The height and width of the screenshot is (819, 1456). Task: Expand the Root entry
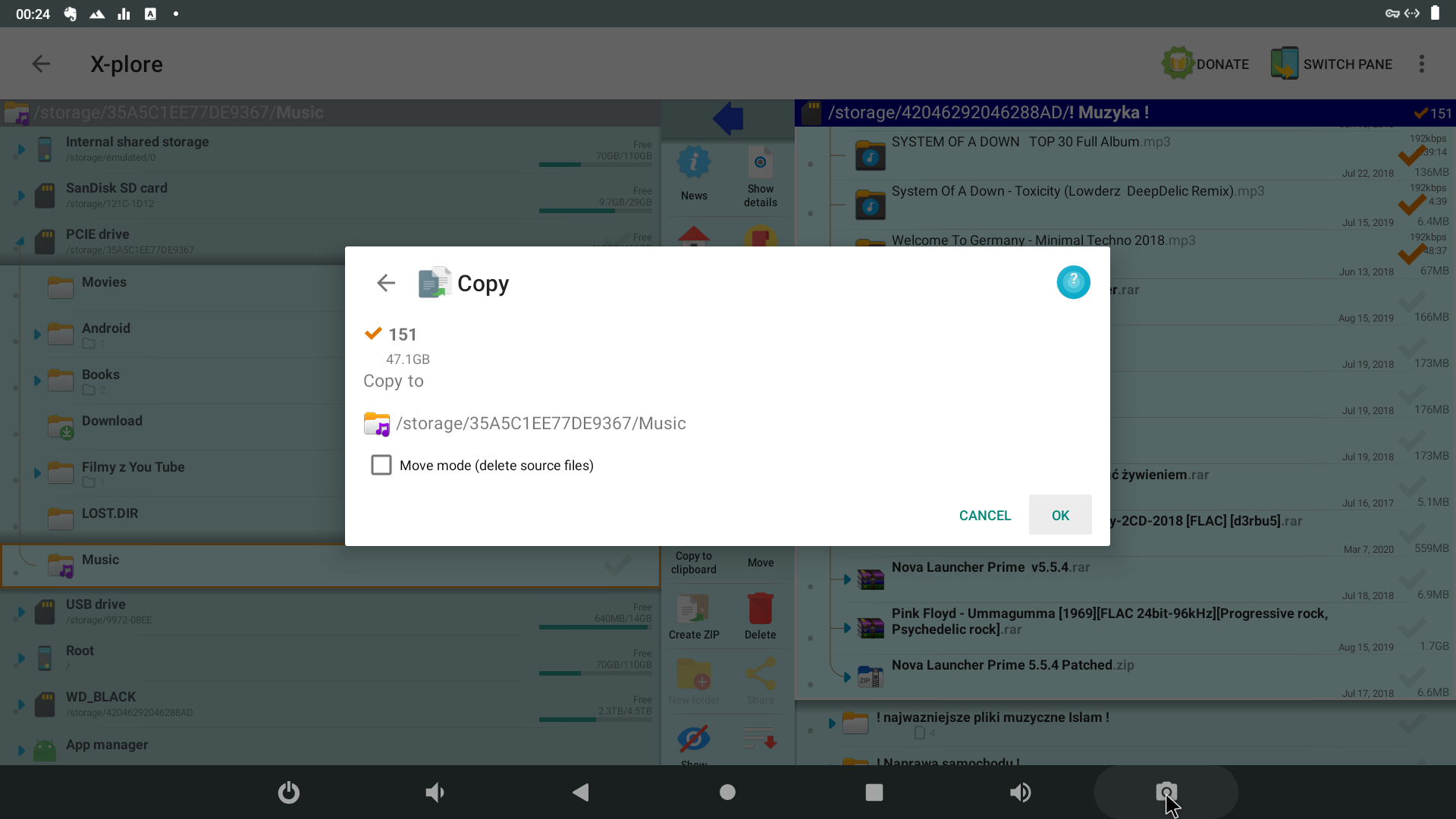click(21, 658)
